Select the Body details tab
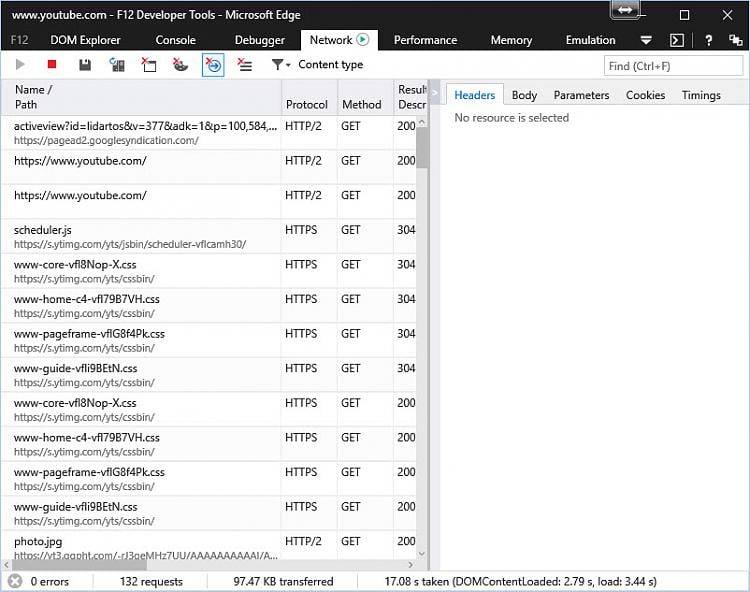This screenshot has height=592, width=750. (524, 95)
